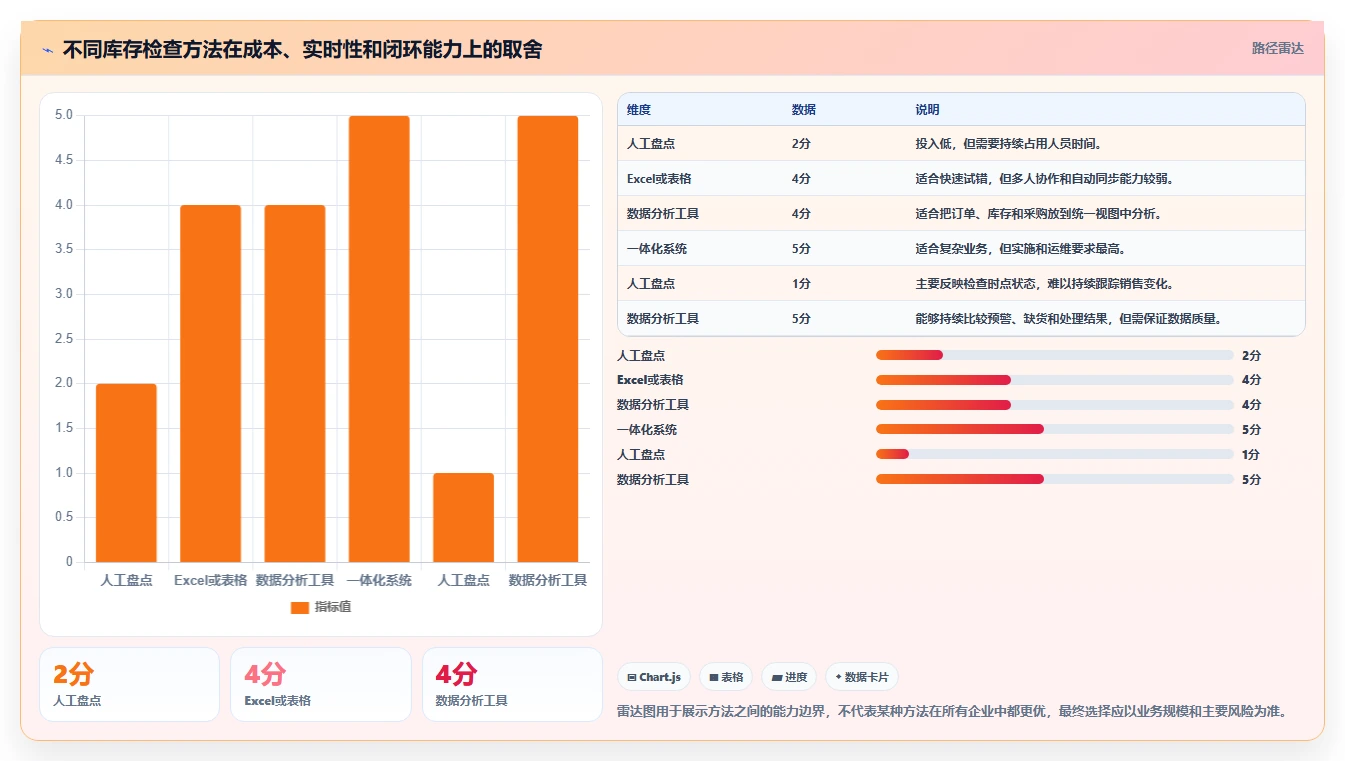This screenshot has height=761, width=1345.
Task: Click the cell 适合快速试错，但多人协作和自动同步能力较弱。
Action: pos(1044,179)
